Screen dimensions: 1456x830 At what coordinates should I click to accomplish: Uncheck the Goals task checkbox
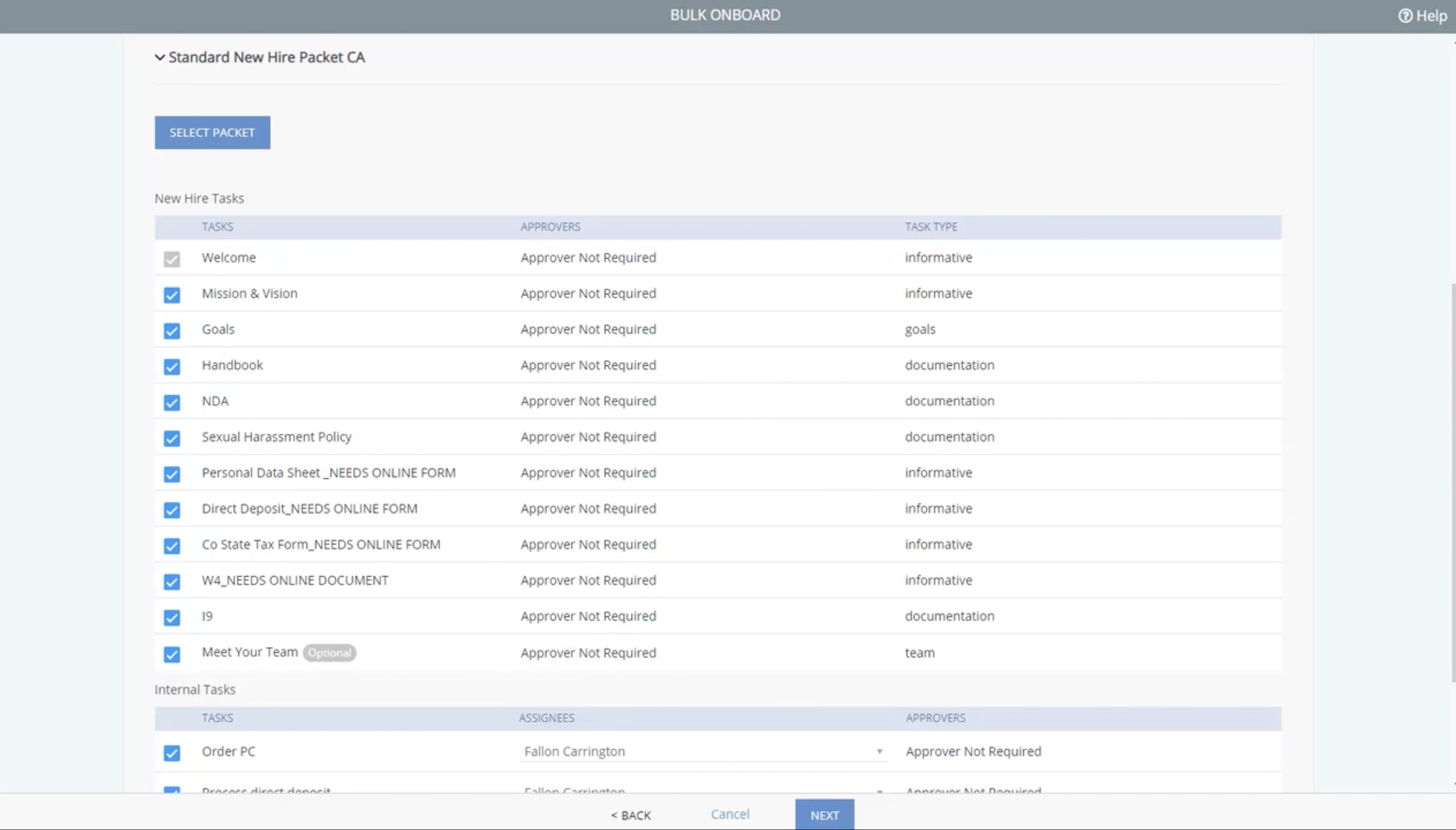[171, 331]
